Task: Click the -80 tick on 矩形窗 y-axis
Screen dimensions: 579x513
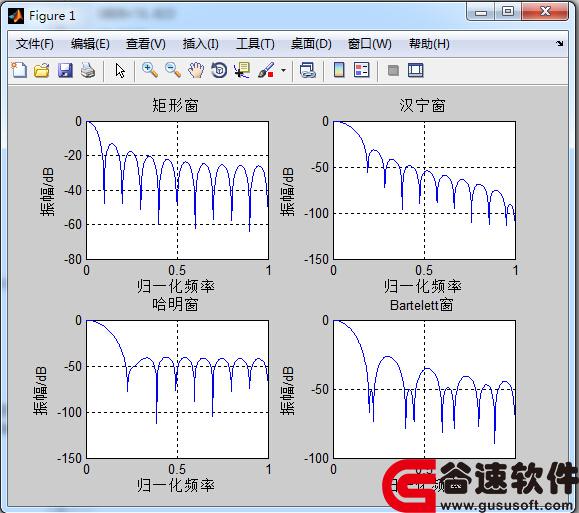Action: click(x=73, y=259)
